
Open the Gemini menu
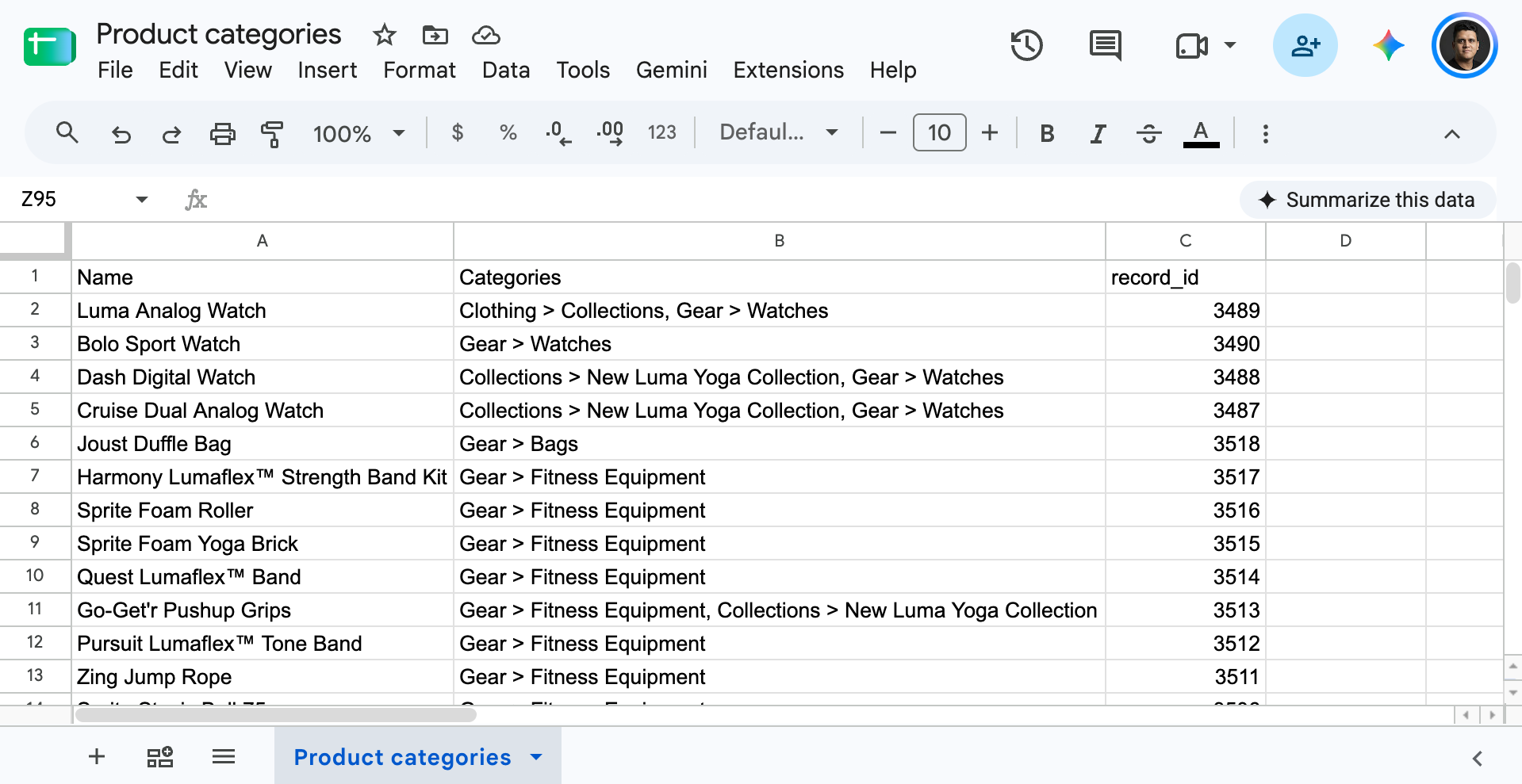coord(672,70)
